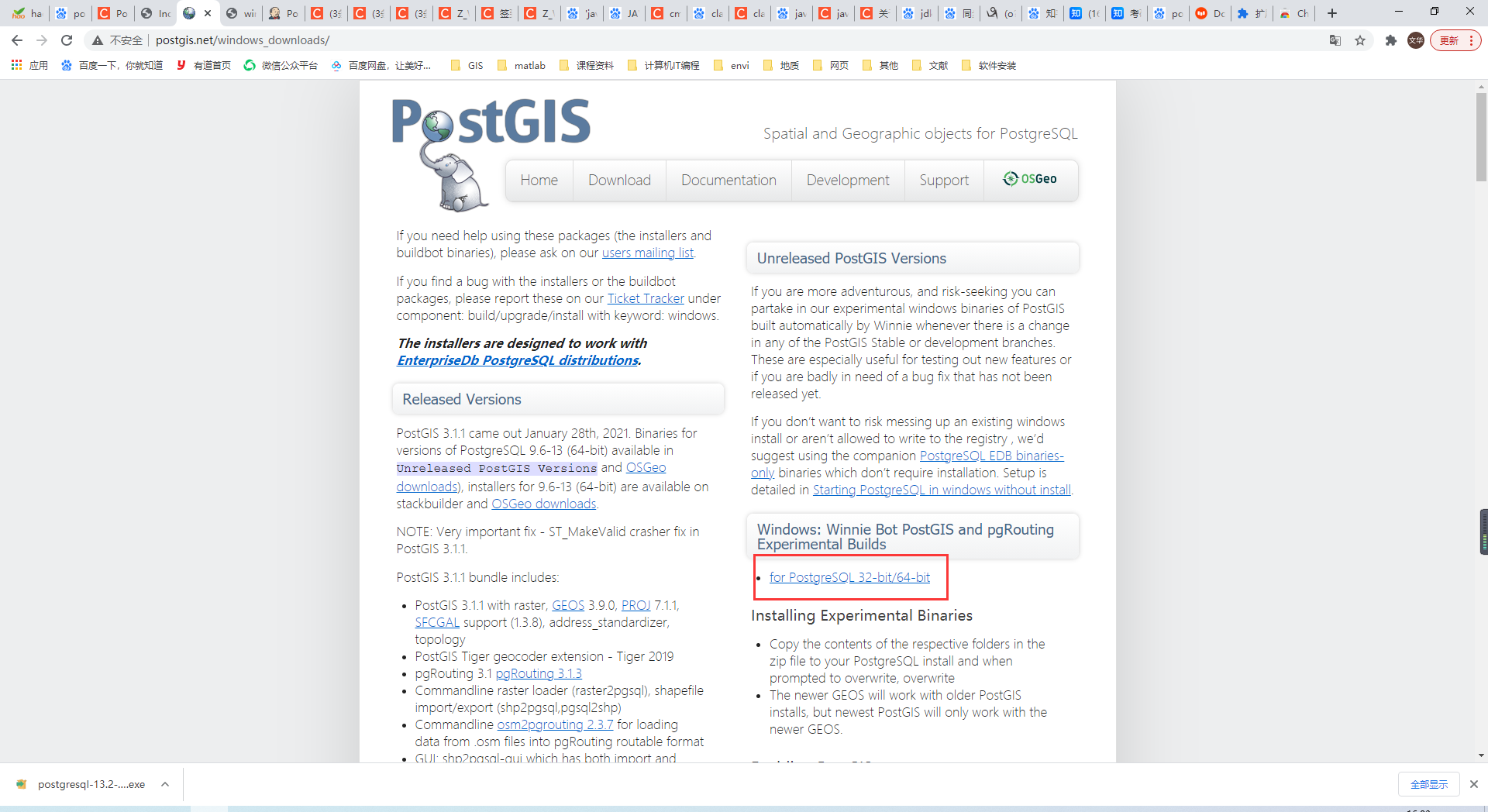Open the page translate icon

click(x=1335, y=40)
